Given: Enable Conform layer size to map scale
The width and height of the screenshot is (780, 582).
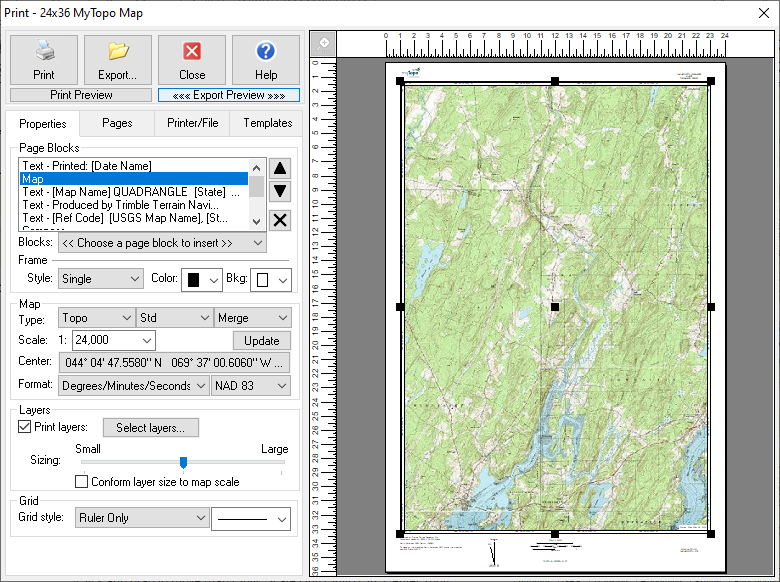Looking at the screenshot, I should tap(82, 482).
